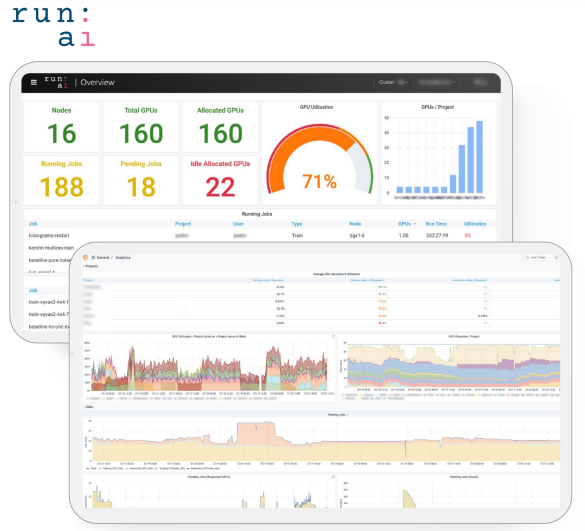
Task: Click the Job header of lower table
Action: pyautogui.click(x=33, y=290)
